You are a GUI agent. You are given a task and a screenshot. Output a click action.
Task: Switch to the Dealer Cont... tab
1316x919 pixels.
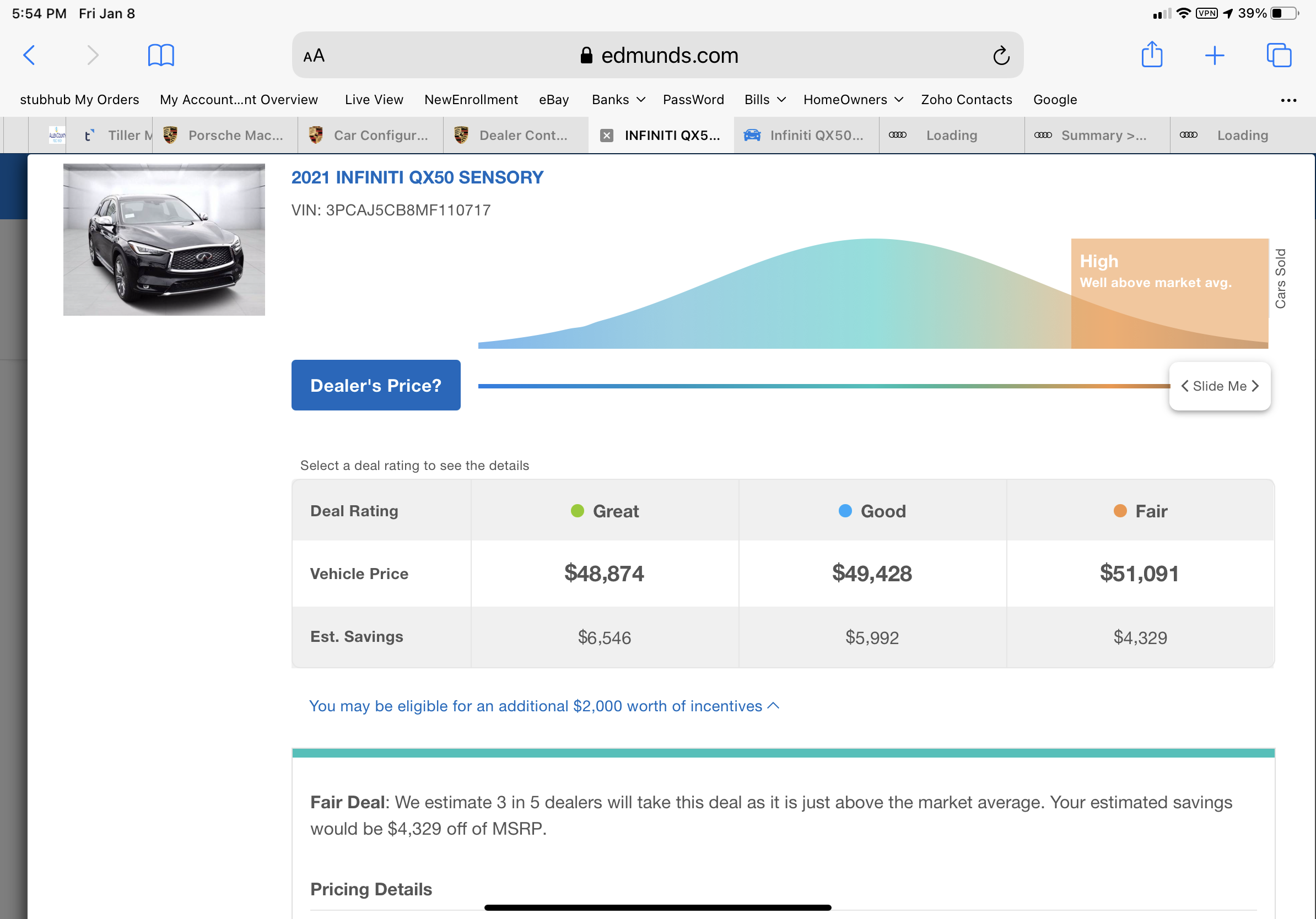(516, 136)
